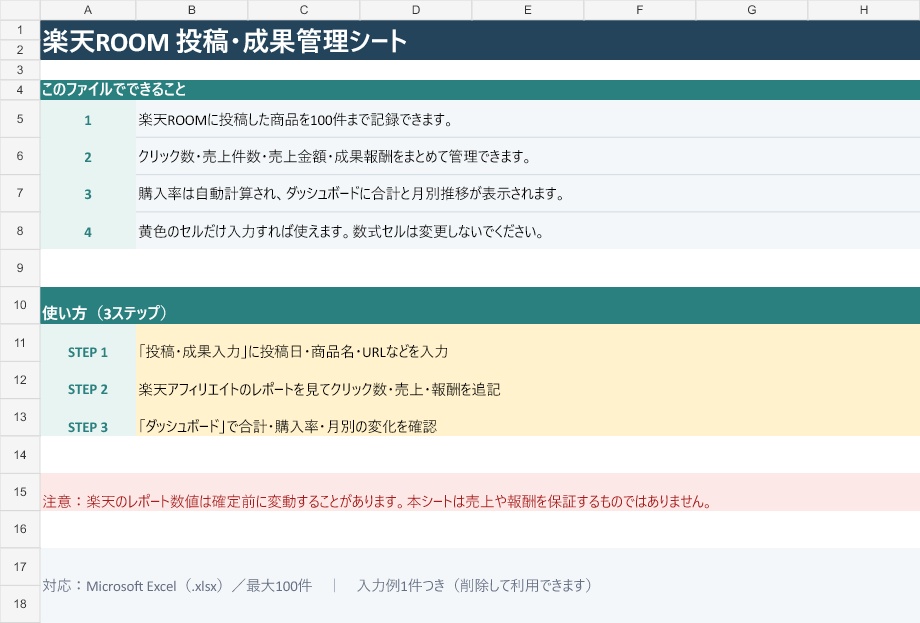This screenshot has width=920, height=623.
Task: Click text starting '購入率は自動計算され'
Action: click(x=351, y=194)
